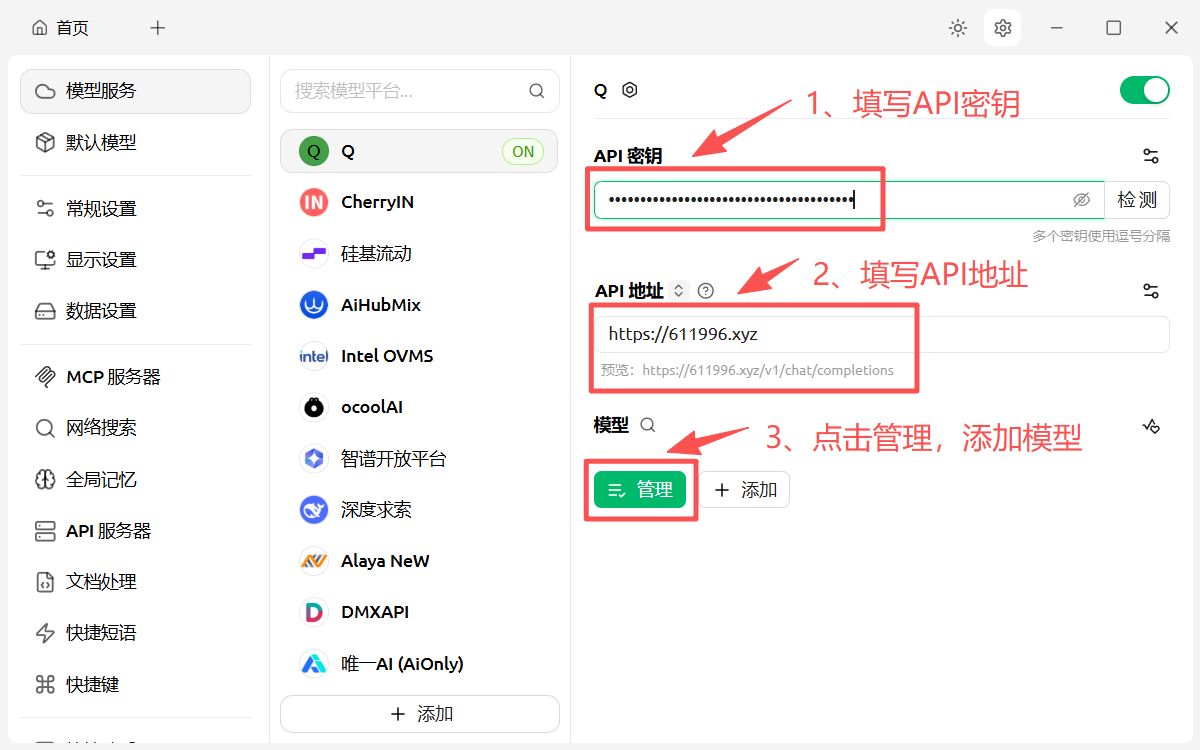Select the ocoolAI provider
This screenshot has height=750, width=1200.
click(419, 407)
